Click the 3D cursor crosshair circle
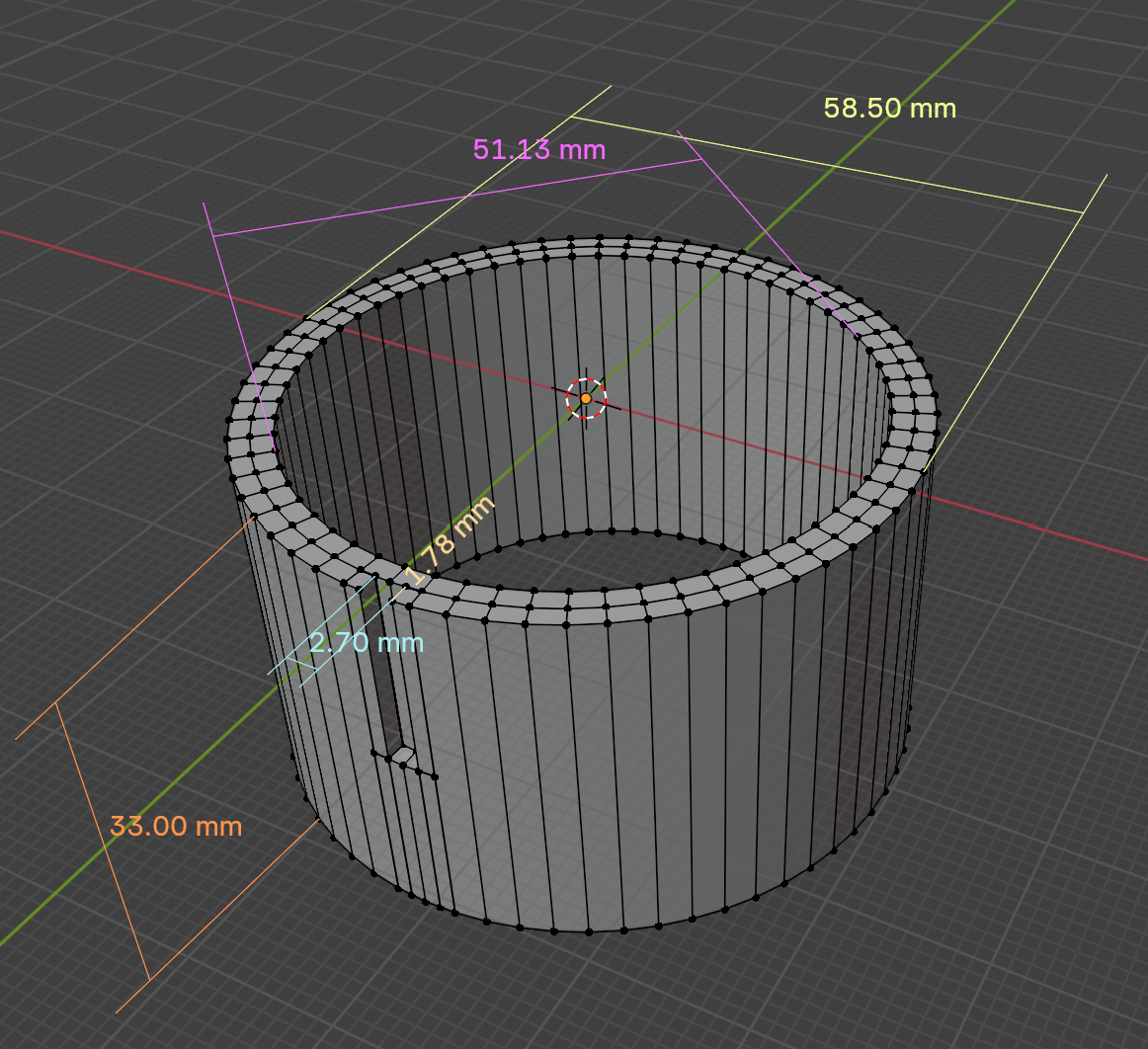Screen dimensions: 1148x1049 pos(586,398)
